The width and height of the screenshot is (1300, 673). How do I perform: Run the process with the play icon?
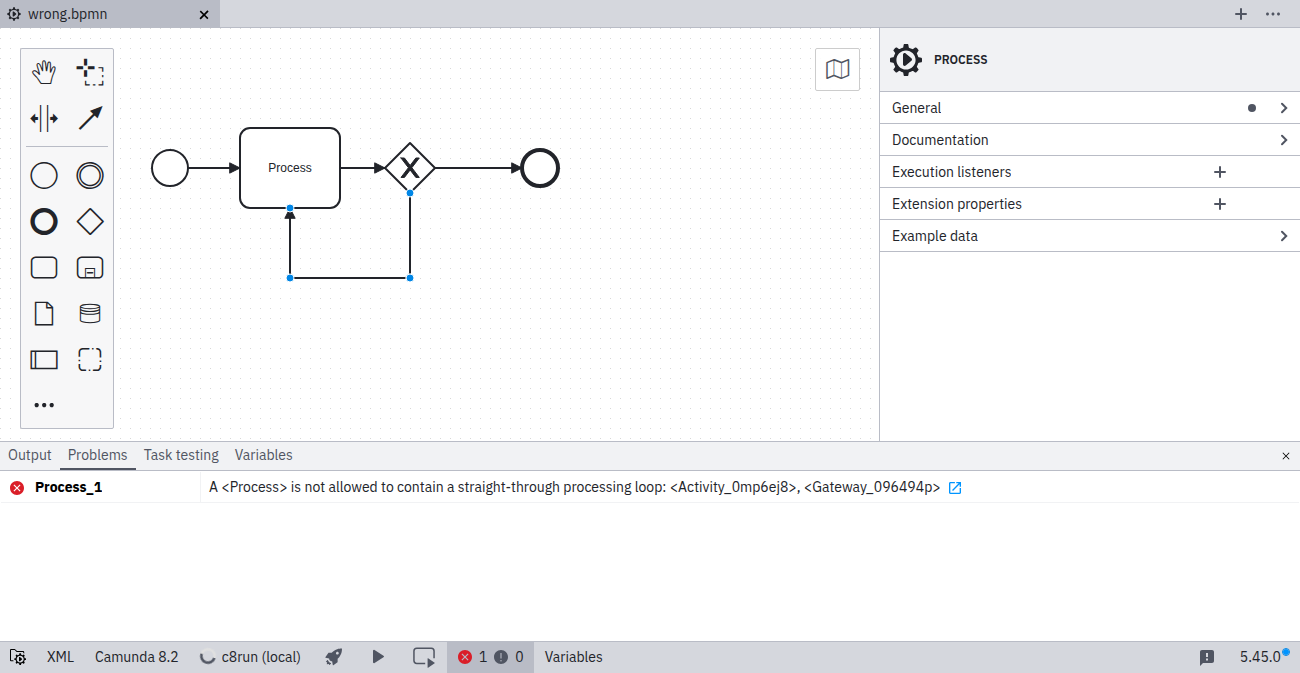click(378, 657)
